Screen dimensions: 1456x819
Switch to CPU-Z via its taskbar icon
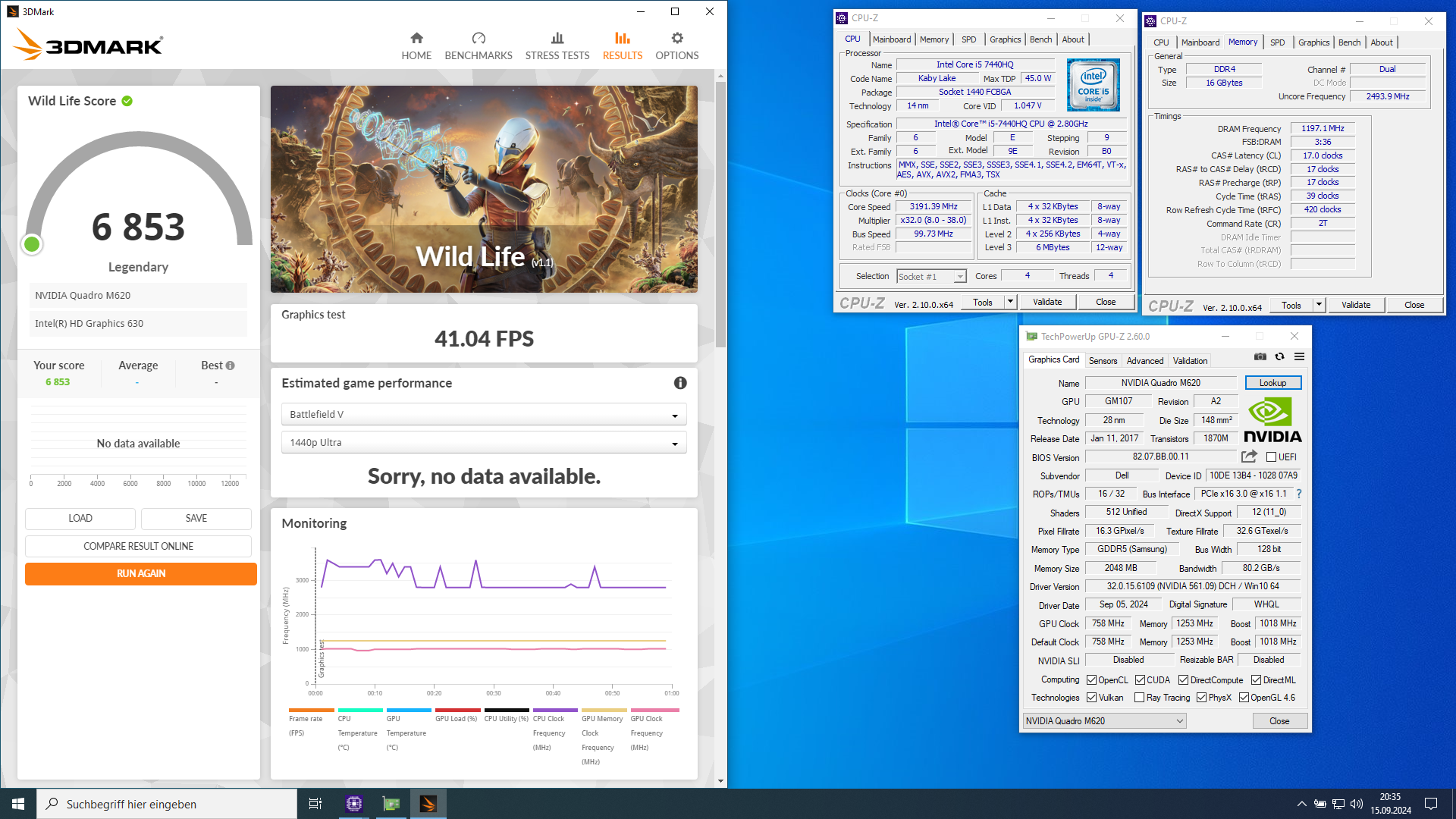tap(354, 804)
